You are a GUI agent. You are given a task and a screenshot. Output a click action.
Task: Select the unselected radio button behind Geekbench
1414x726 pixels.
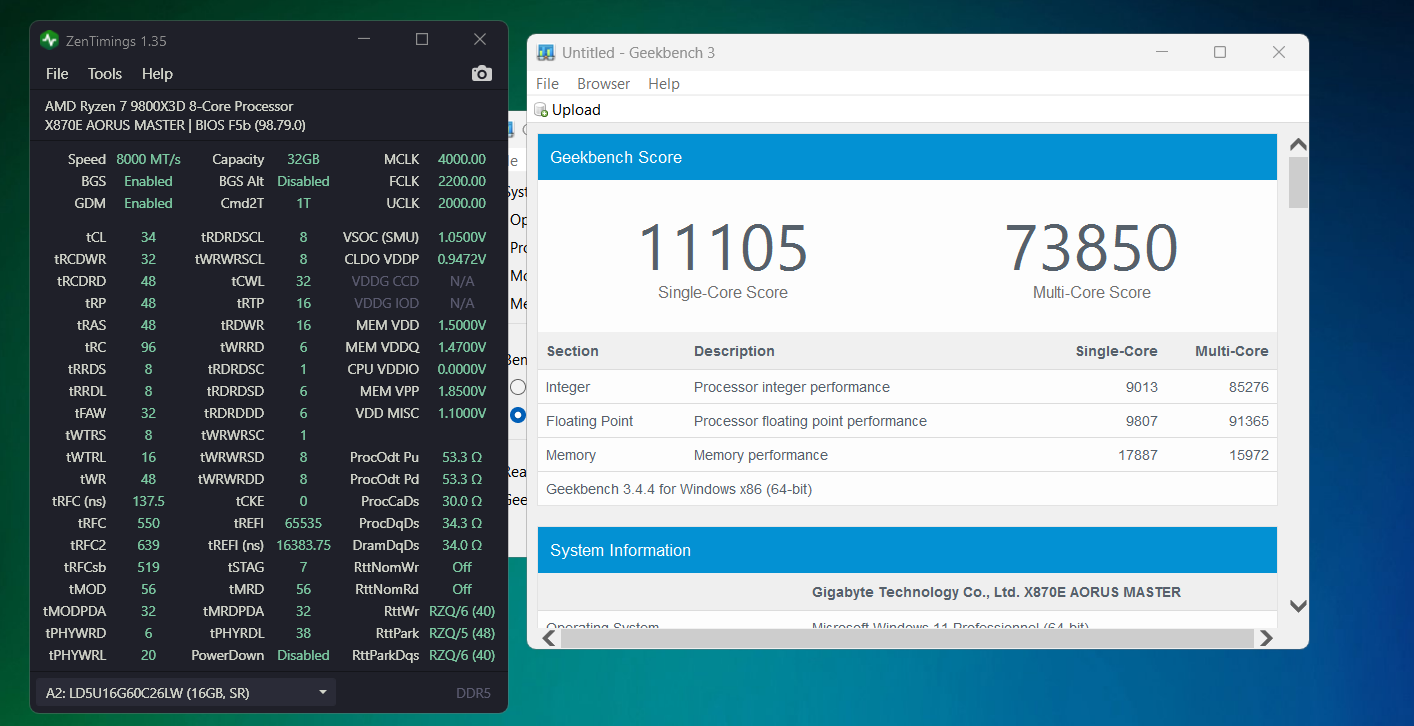coord(517,387)
